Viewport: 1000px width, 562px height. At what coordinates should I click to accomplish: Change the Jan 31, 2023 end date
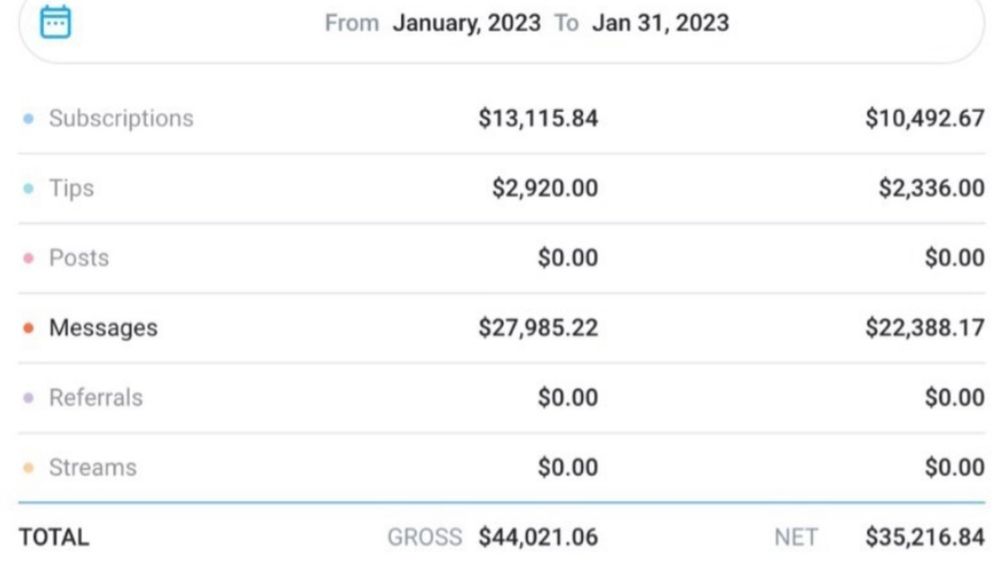(x=660, y=23)
